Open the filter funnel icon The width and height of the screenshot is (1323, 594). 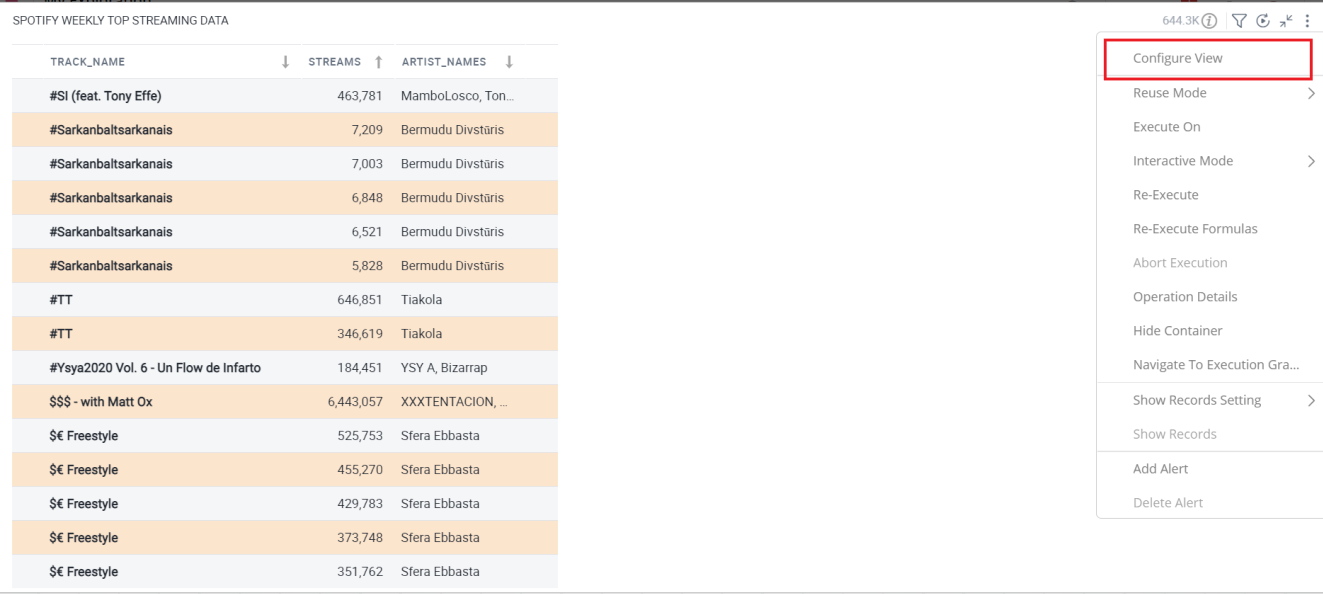tap(1238, 20)
